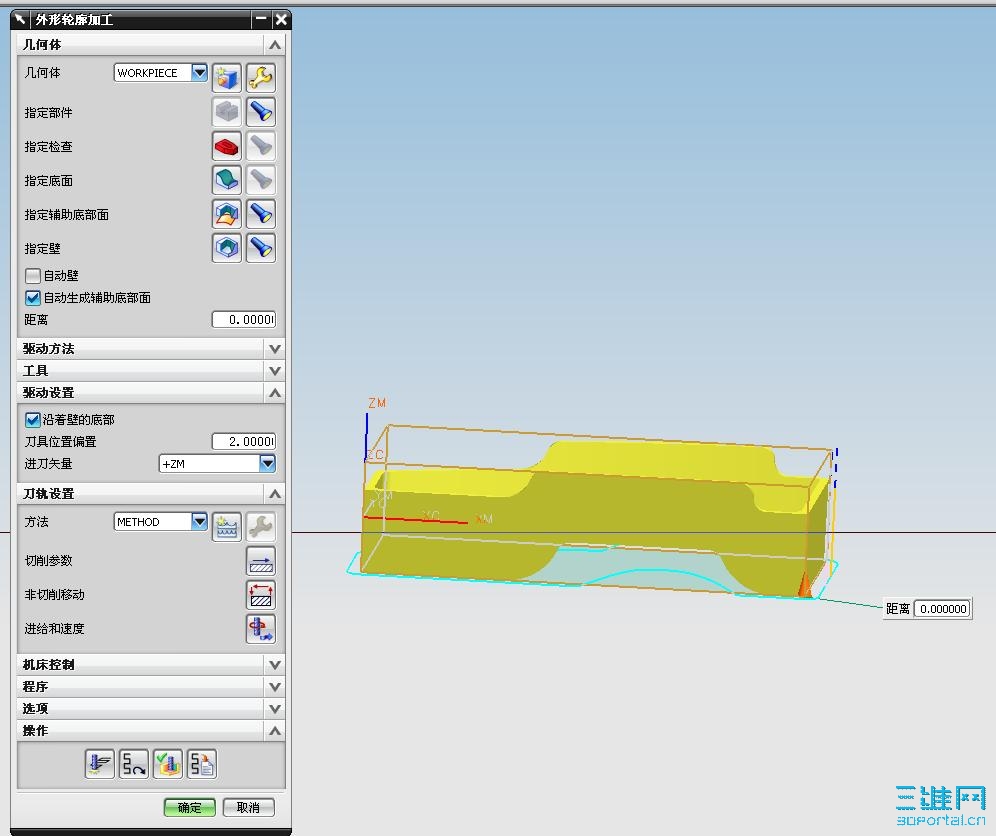Viewport: 996px width, 836px height.
Task: Open the WORKPIECE geometry dropdown
Action: 199,72
